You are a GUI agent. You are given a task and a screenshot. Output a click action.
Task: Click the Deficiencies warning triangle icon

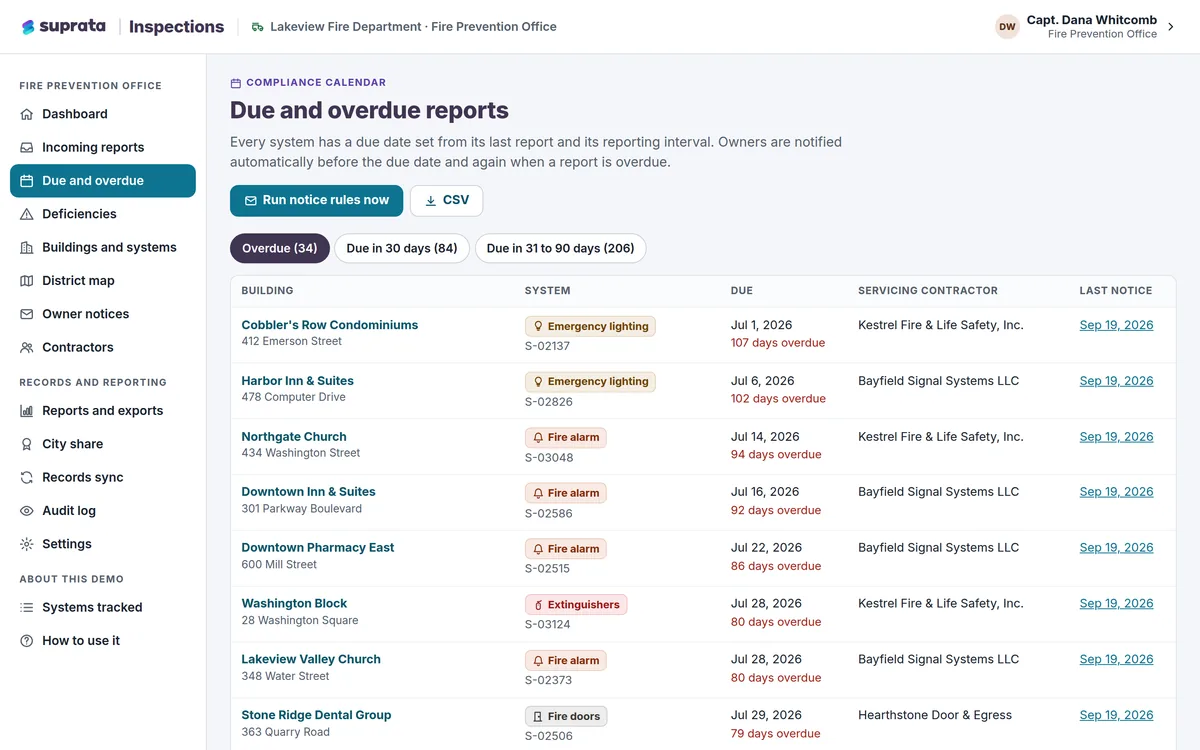coord(27,214)
